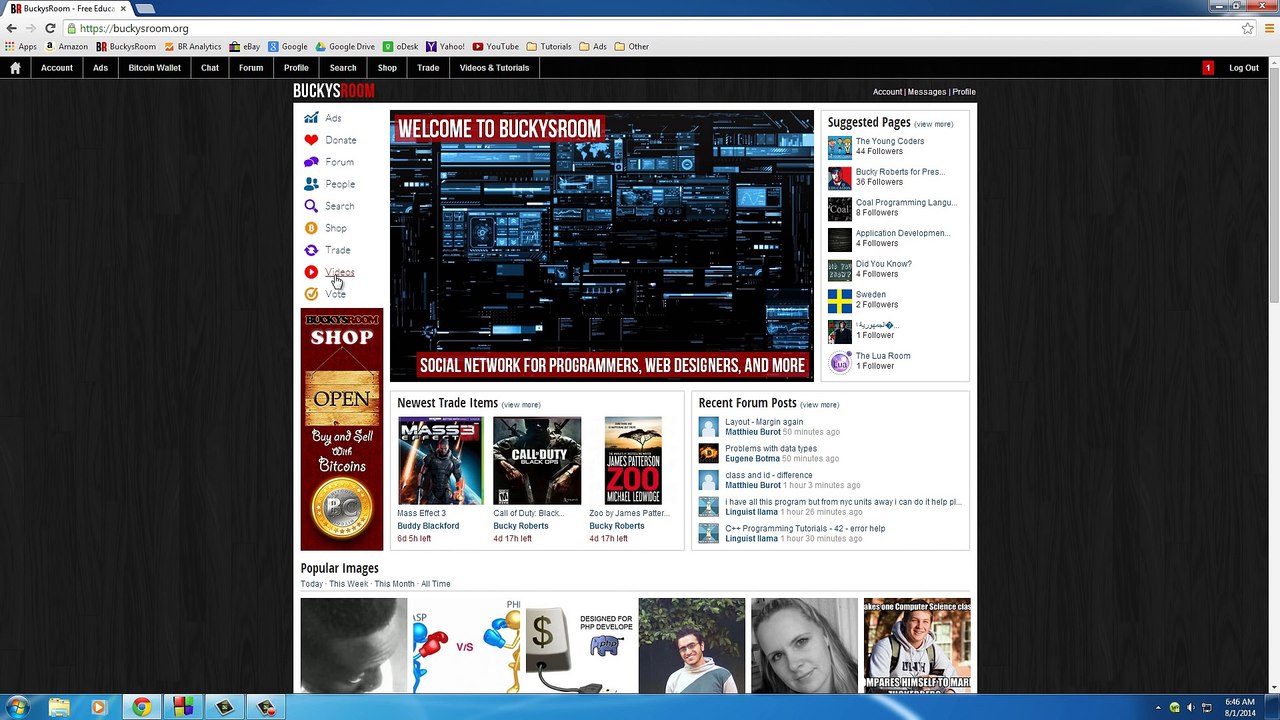This screenshot has width=1280, height=720.
Task: Select the Search magnifier icon in sidebar
Action: click(311, 206)
